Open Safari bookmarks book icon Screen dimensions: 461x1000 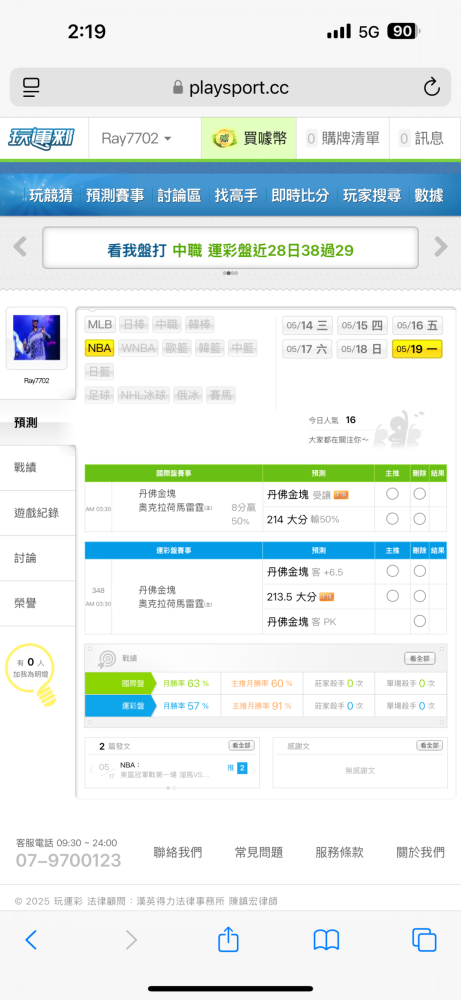[326, 940]
